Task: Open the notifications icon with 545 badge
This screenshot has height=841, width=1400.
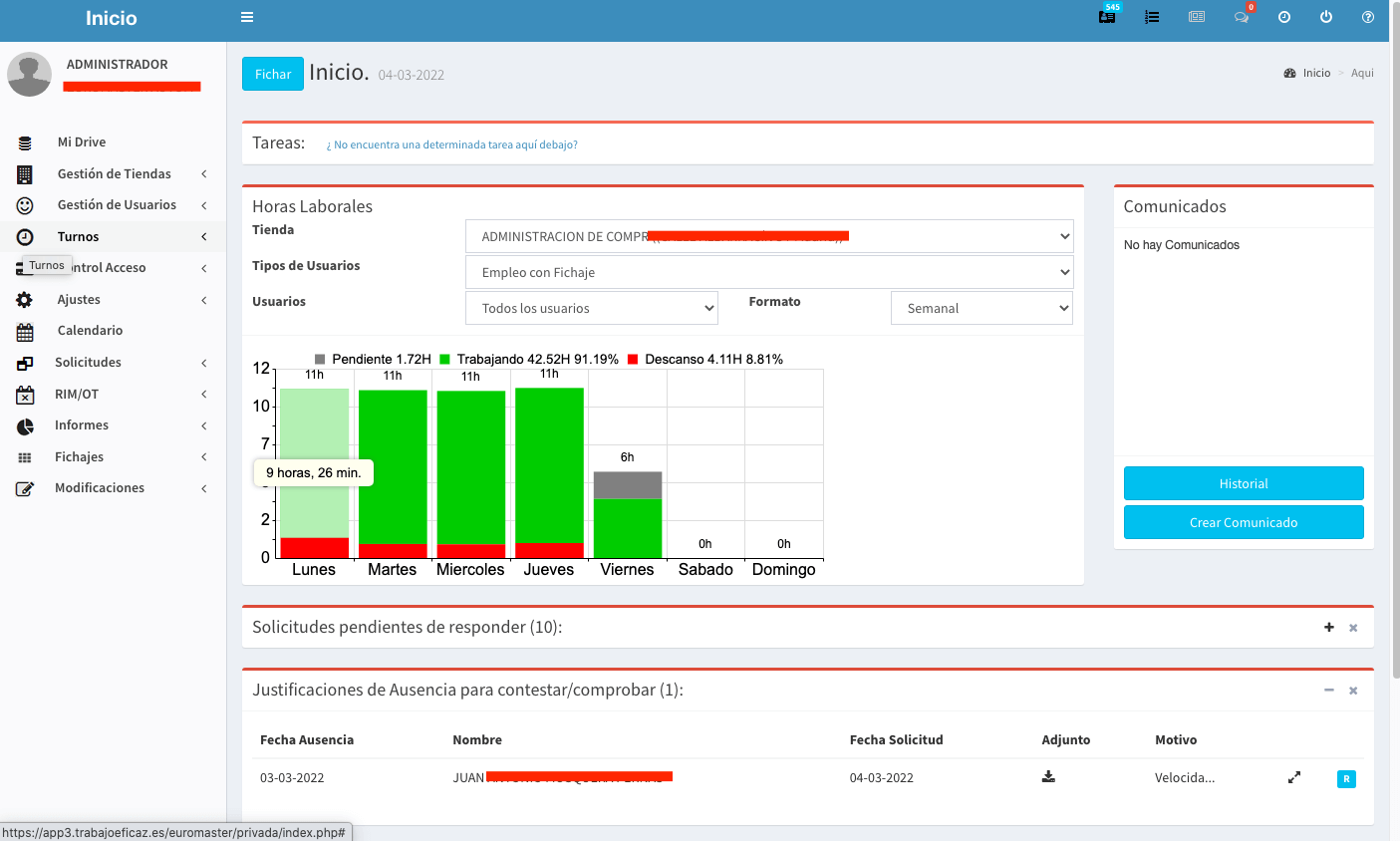Action: (x=1107, y=17)
